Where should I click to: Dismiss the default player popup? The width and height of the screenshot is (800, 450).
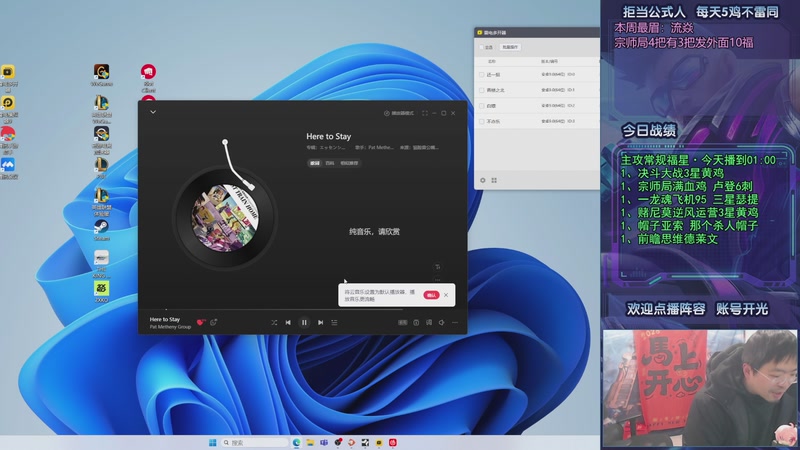point(446,295)
